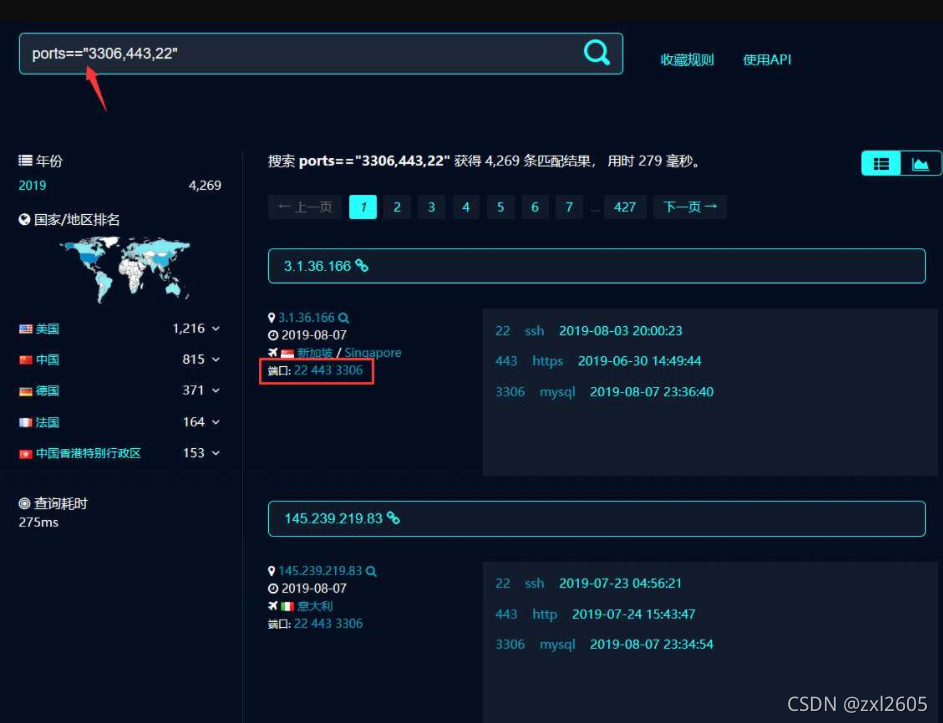
Task: Select mysql row dated 2019-08-07 23:34:54
Action: [x=604, y=644]
